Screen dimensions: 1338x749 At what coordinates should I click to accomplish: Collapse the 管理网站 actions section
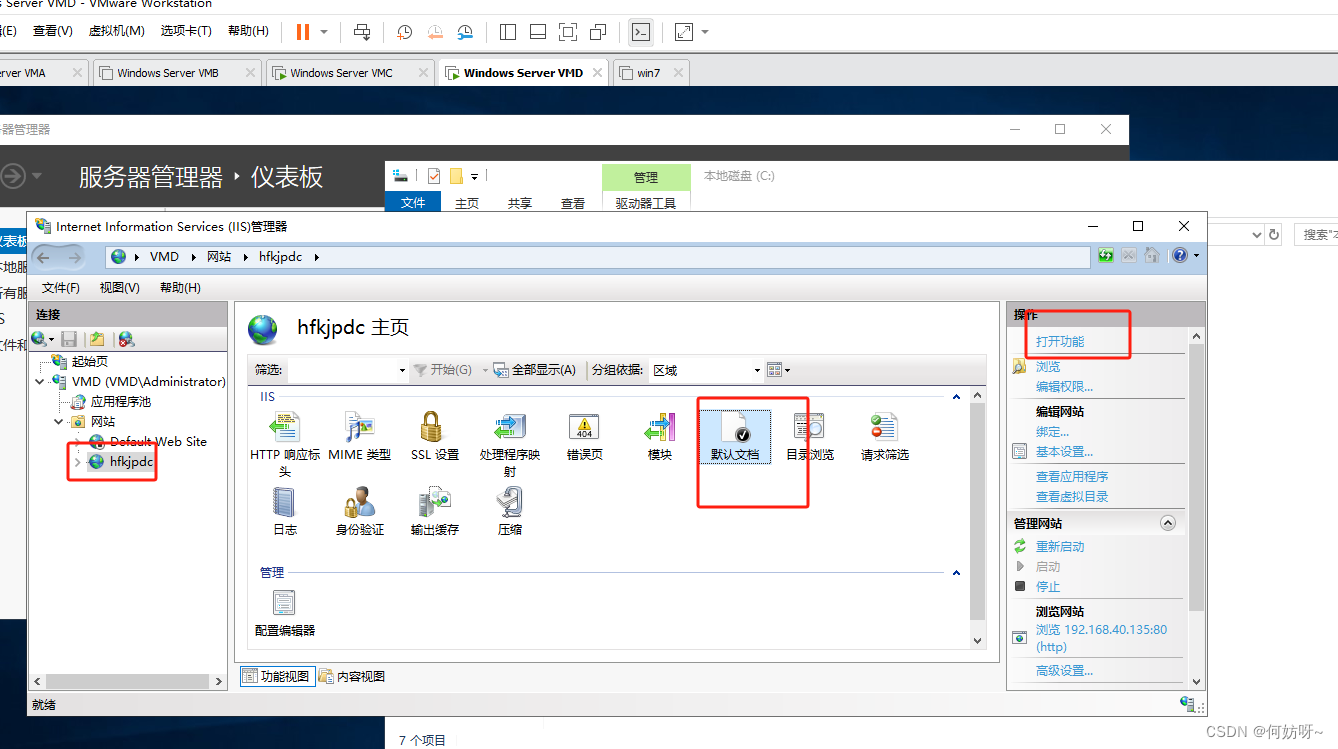(1167, 523)
